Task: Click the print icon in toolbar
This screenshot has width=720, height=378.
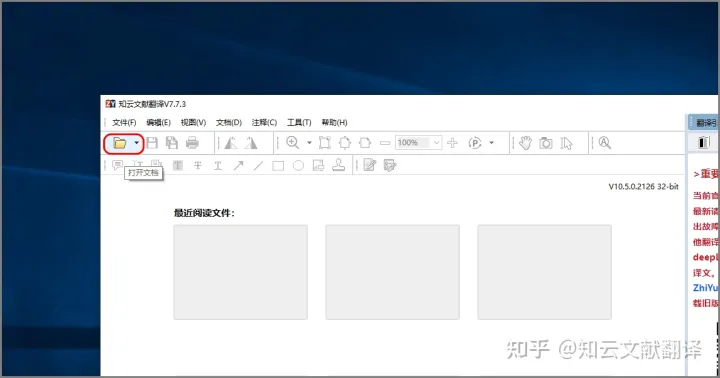Action: pyautogui.click(x=192, y=143)
